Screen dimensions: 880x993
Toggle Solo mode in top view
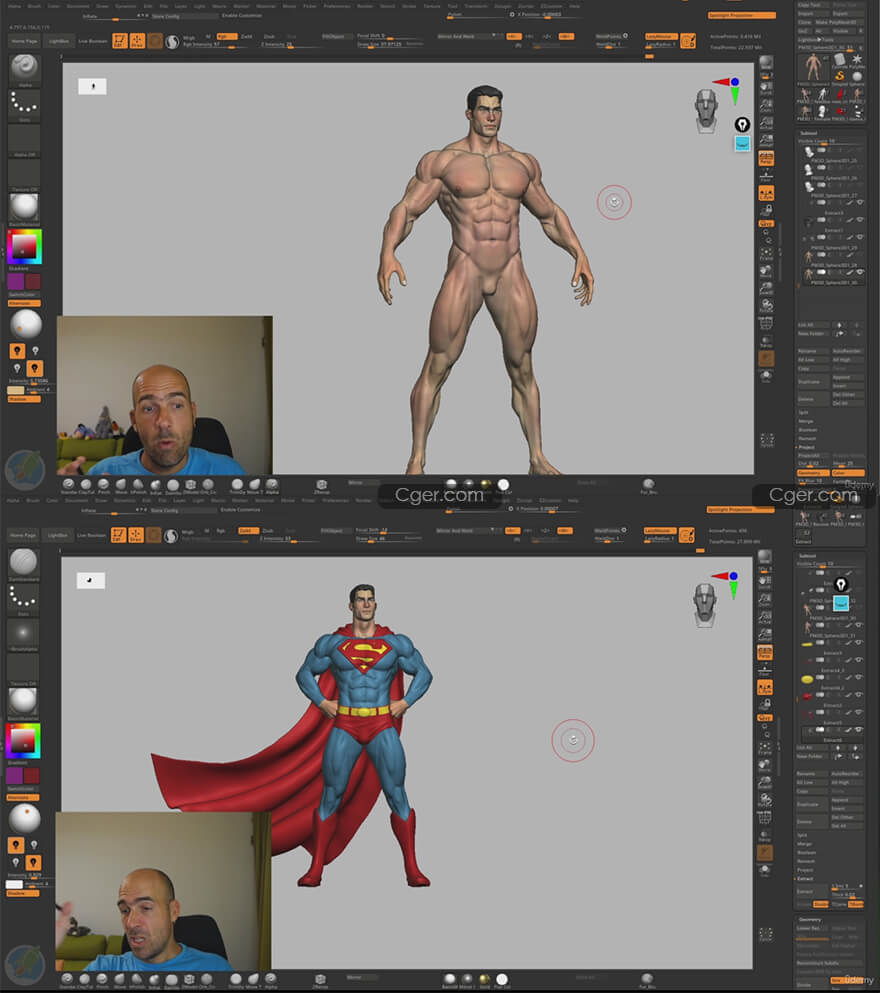766,376
